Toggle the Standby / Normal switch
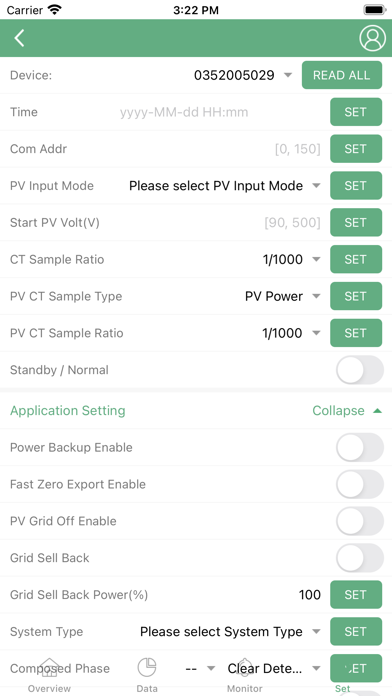This screenshot has height=696, width=392. tap(360, 370)
